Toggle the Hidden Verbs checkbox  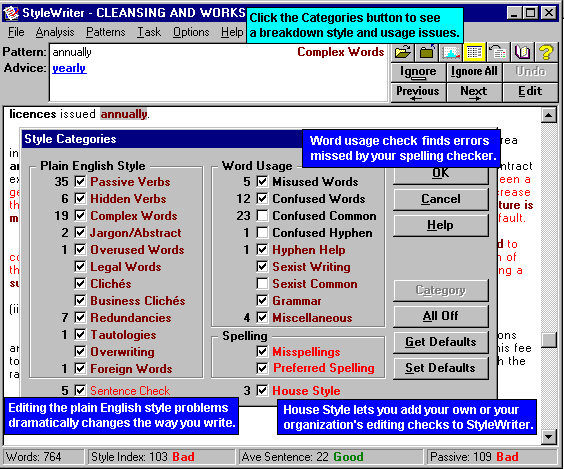coord(80,198)
